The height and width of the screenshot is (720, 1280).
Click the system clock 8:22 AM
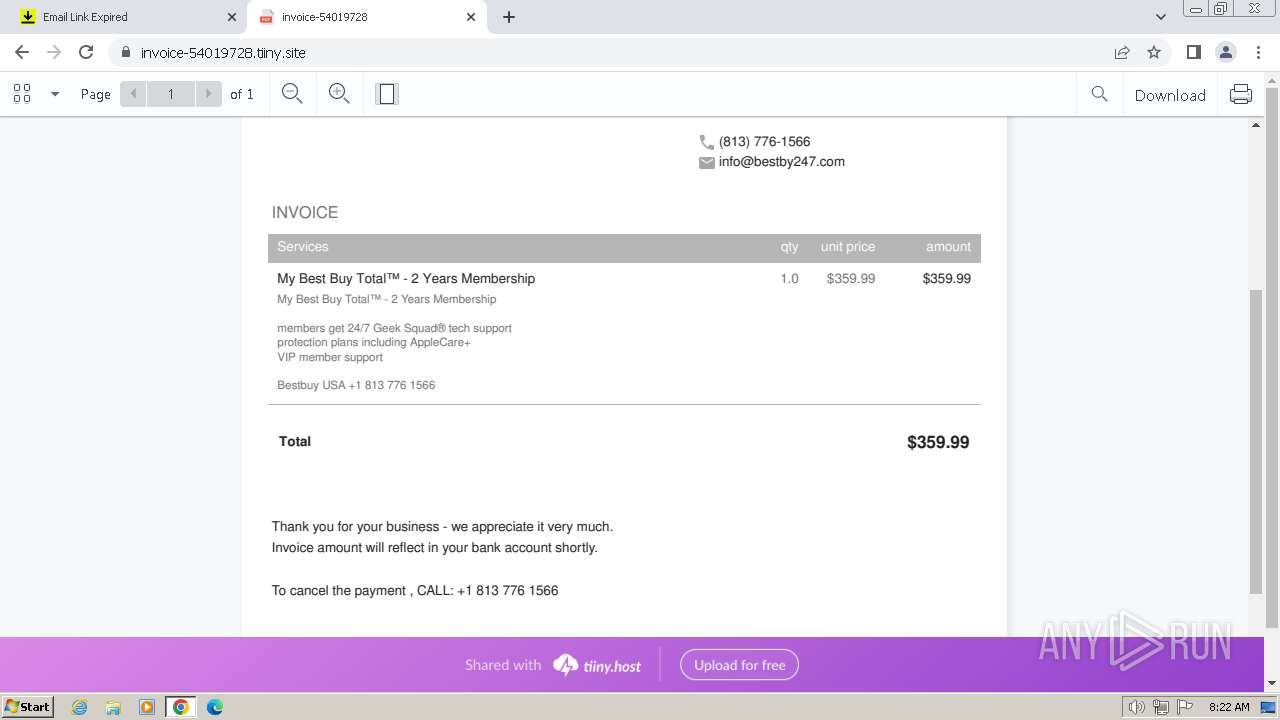[x=1229, y=707]
